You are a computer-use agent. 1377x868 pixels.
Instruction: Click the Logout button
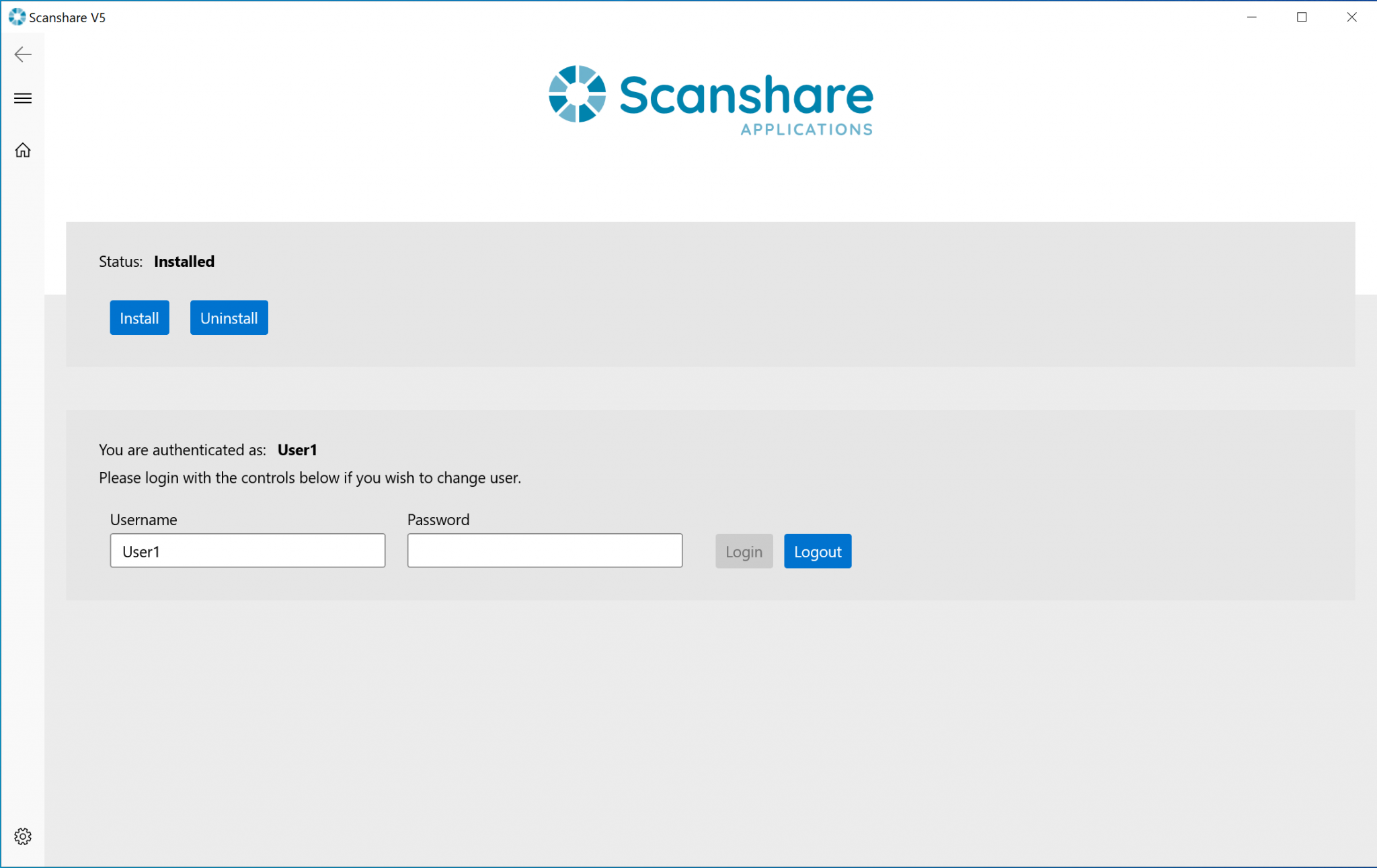click(x=817, y=551)
